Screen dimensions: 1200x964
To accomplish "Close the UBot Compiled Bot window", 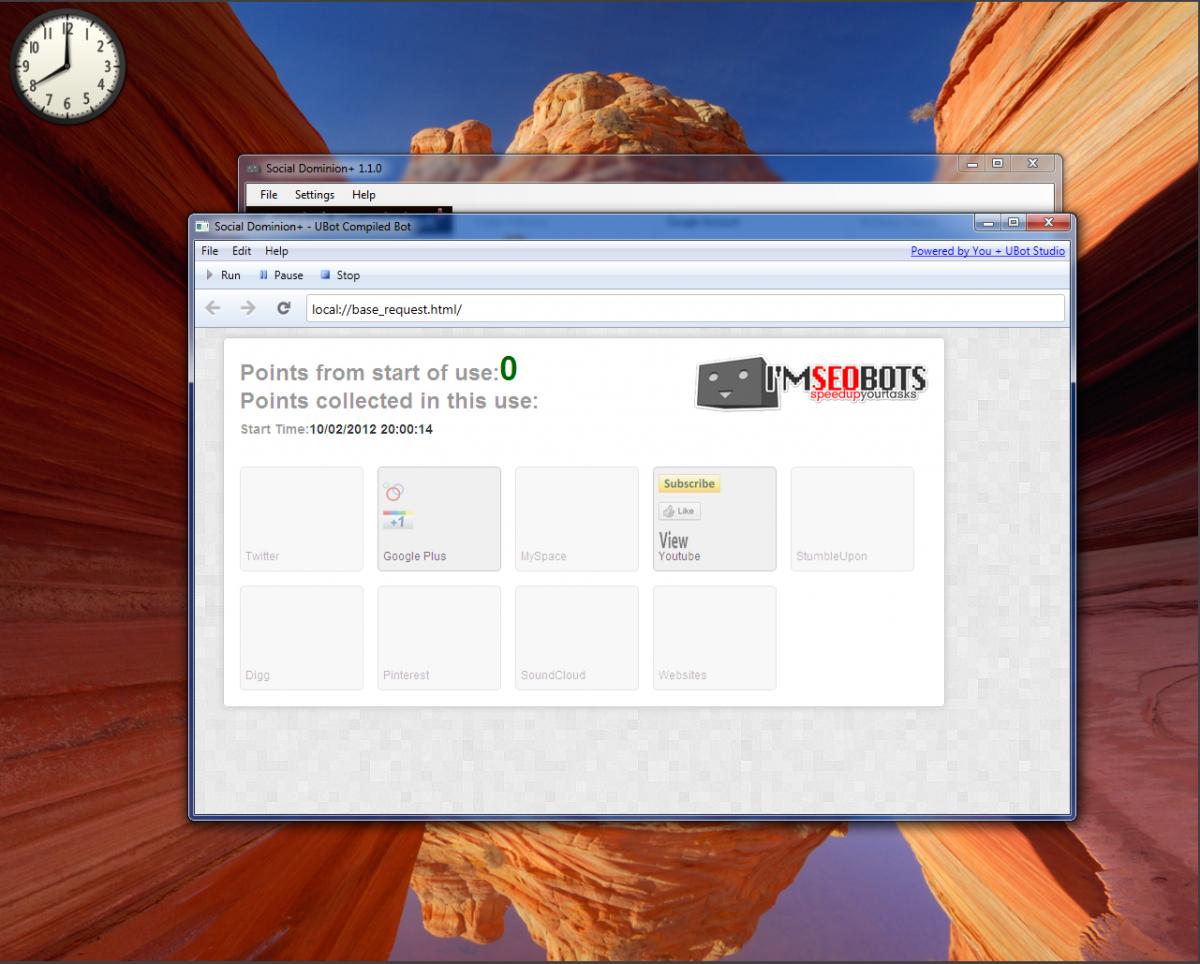I will [1048, 222].
